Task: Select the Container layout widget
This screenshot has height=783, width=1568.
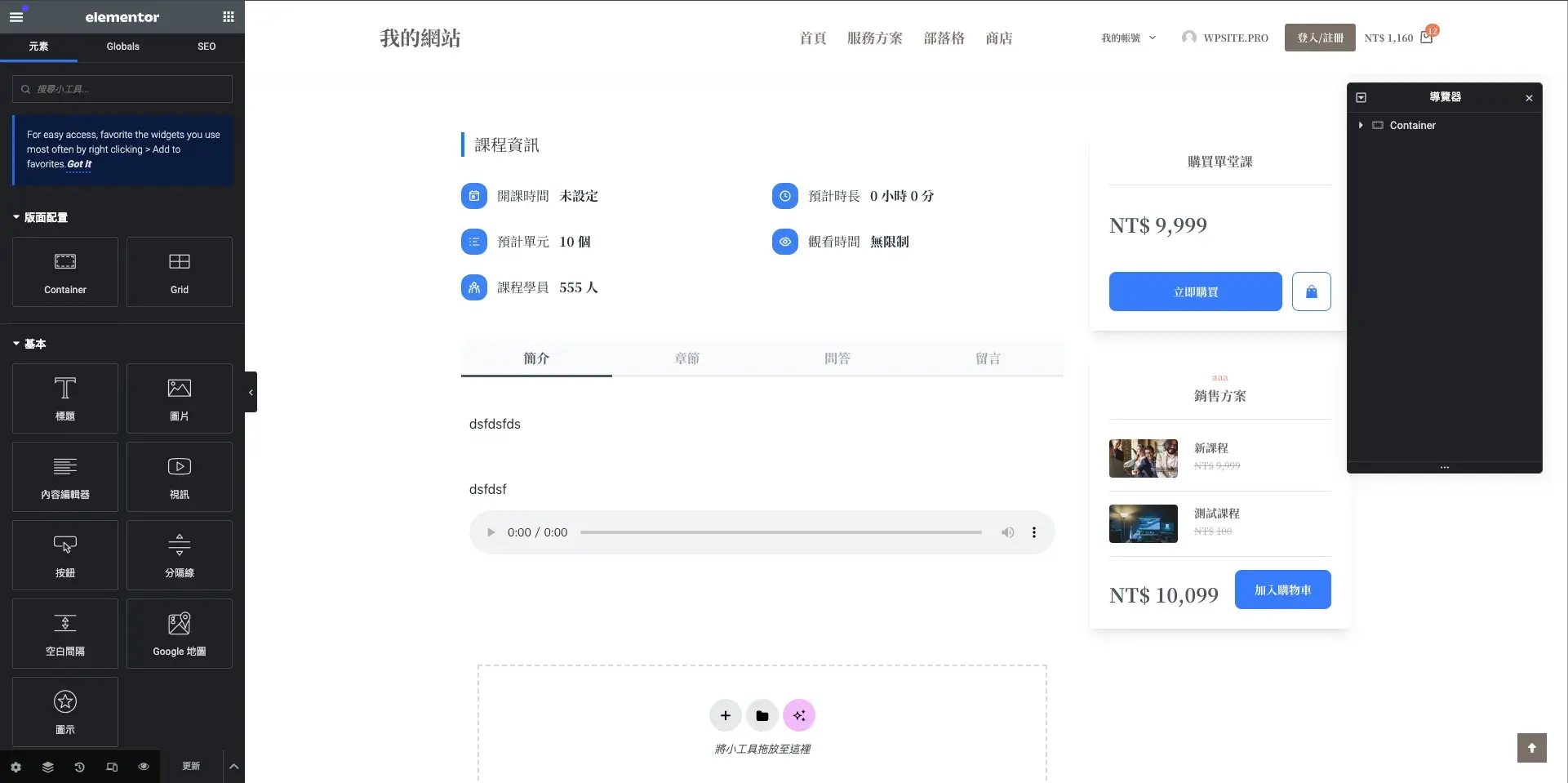Action: 65,272
